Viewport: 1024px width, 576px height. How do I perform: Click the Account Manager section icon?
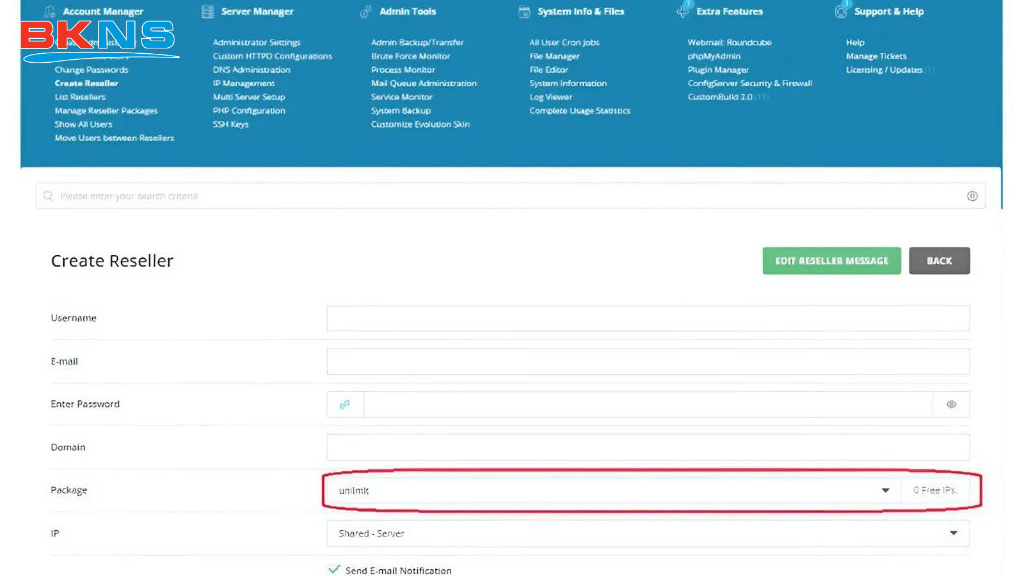click(x=47, y=12)
